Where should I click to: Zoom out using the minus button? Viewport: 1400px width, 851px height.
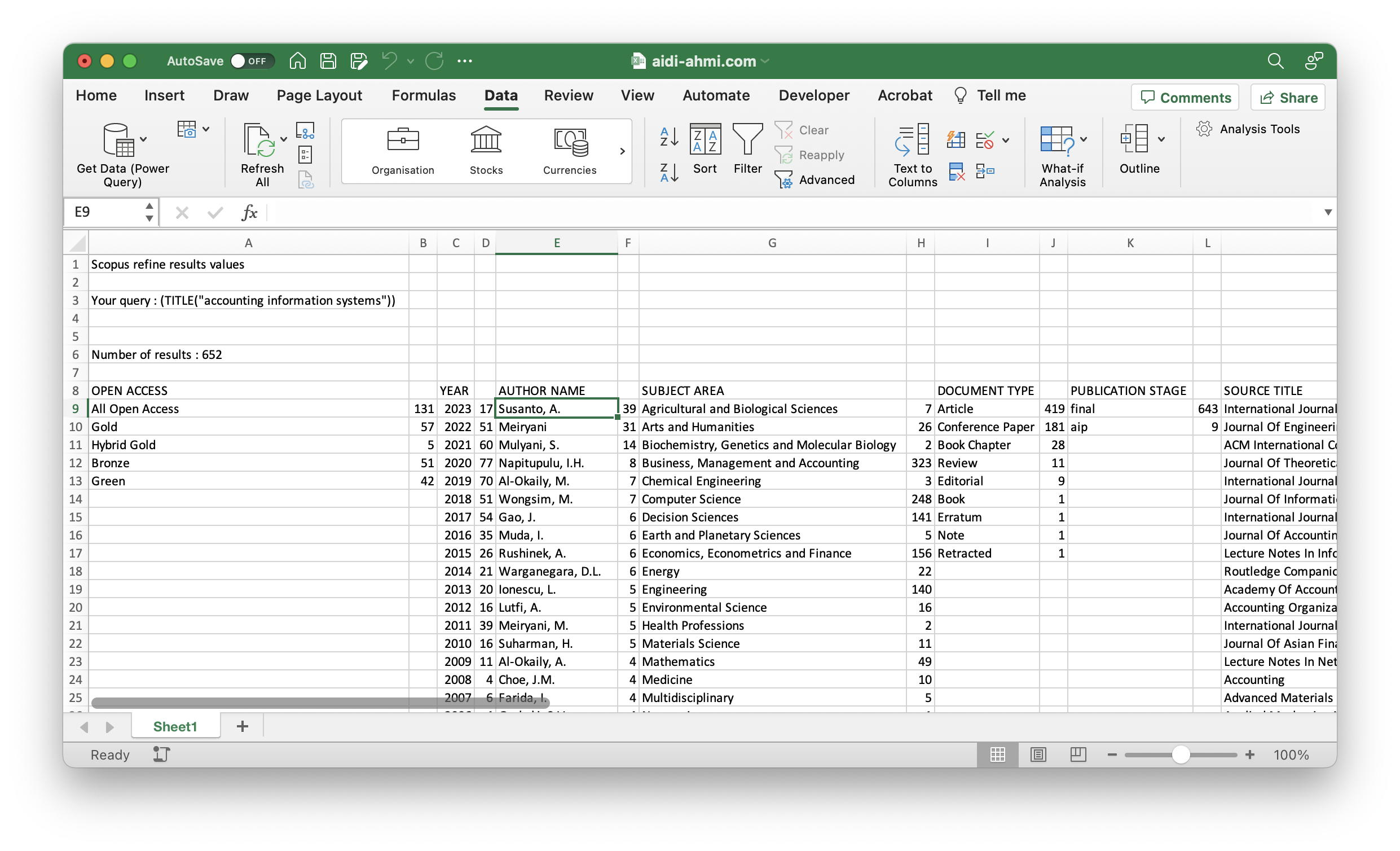pos(1112,756)
